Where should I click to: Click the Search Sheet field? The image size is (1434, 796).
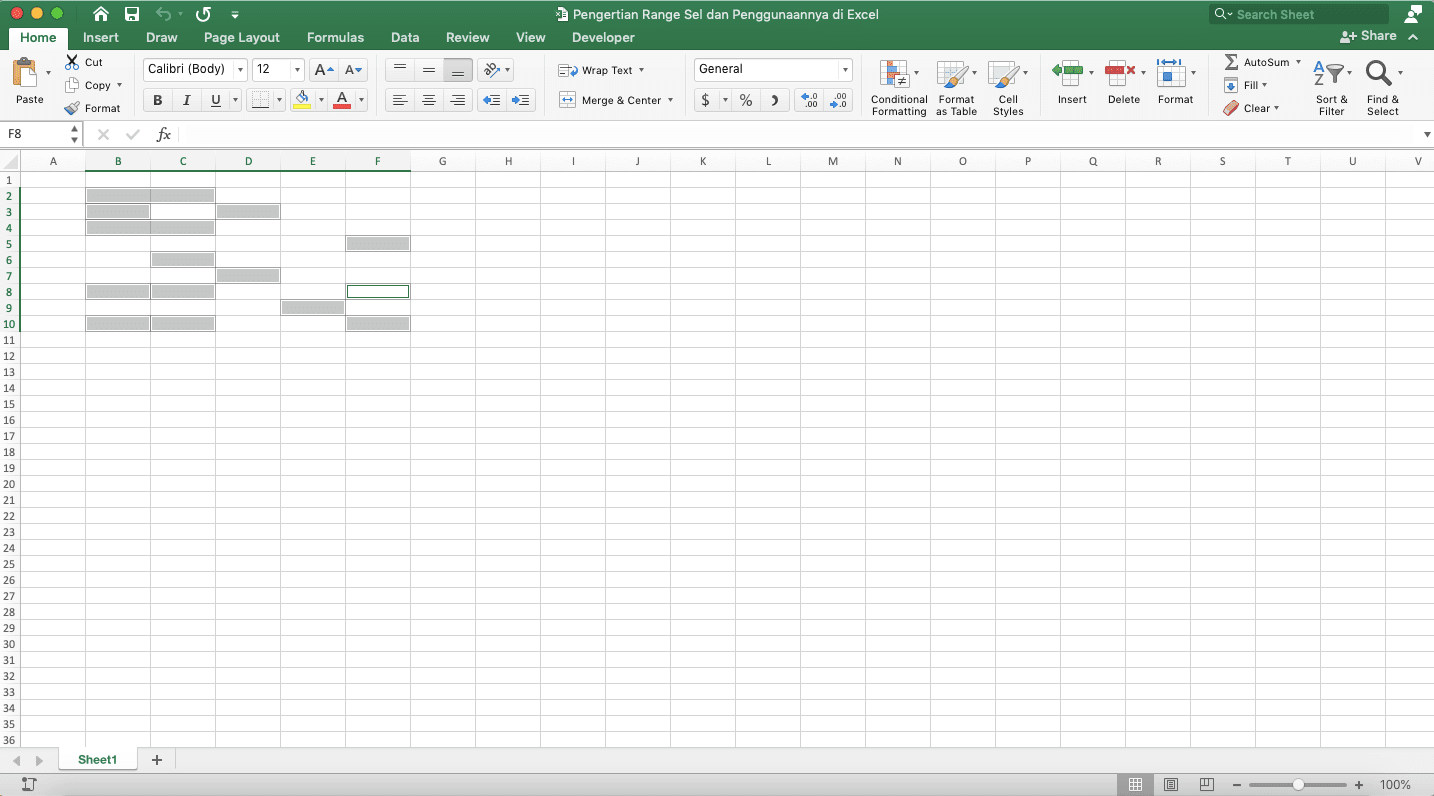pos(1299,14)
